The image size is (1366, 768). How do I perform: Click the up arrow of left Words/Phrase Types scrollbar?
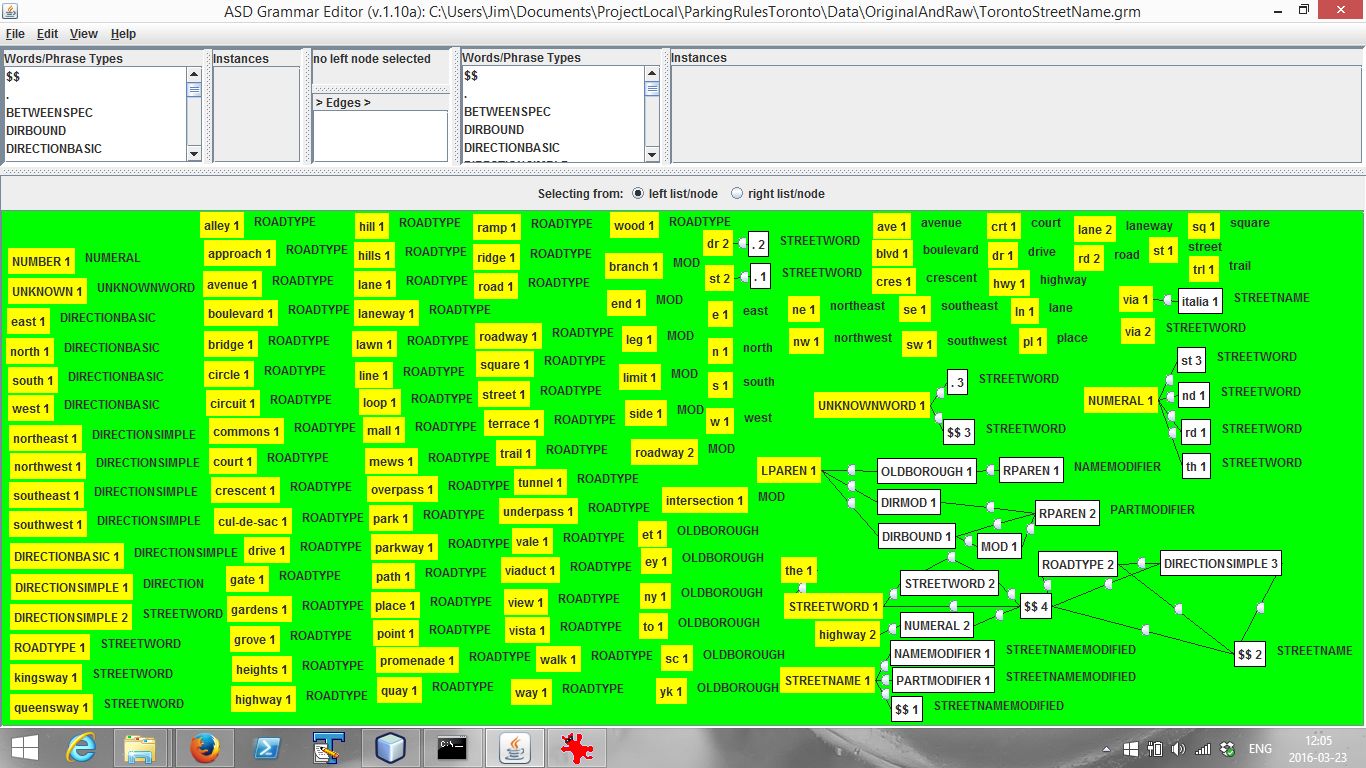coord(194,74)
